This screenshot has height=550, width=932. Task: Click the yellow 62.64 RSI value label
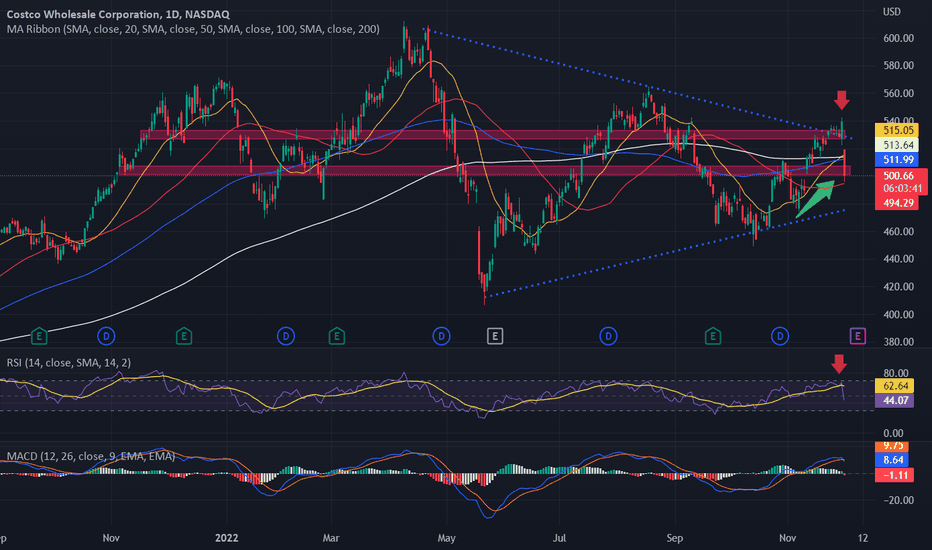[895, 386]
